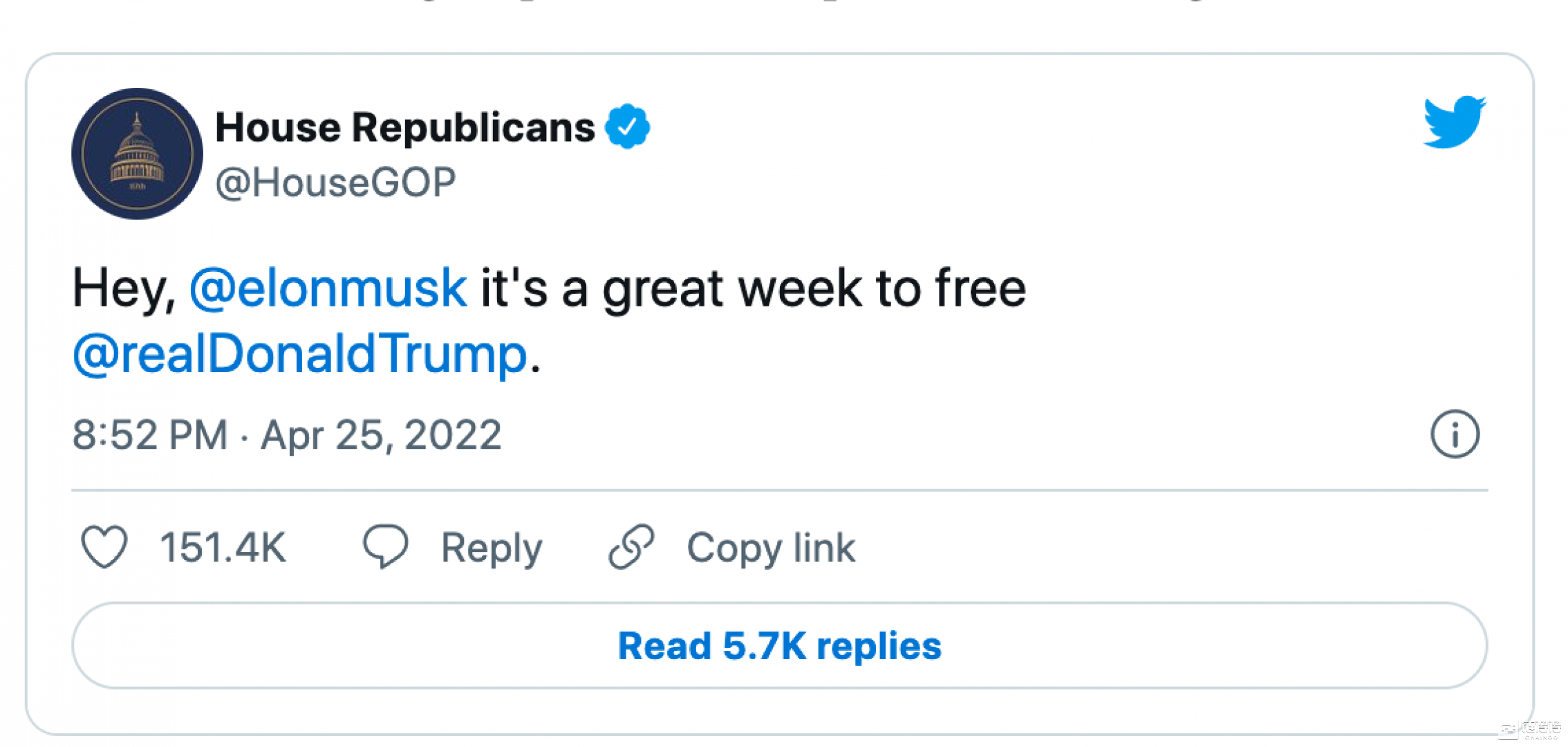This screenshot has height=747, width=1568.
Task: Open the @elonmusk mention
Action: coord(328,288)
